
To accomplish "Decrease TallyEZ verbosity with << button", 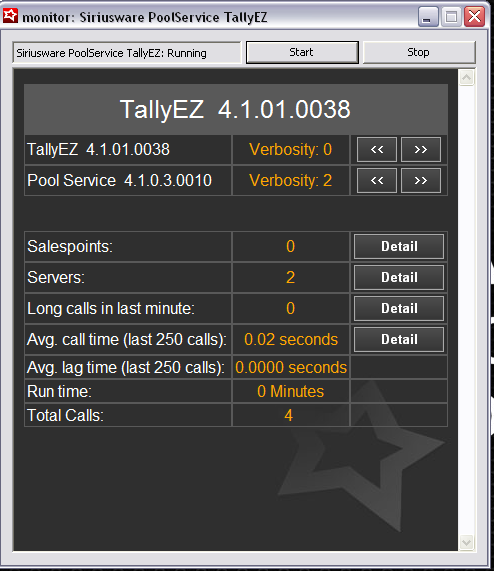I will (377, 149).
